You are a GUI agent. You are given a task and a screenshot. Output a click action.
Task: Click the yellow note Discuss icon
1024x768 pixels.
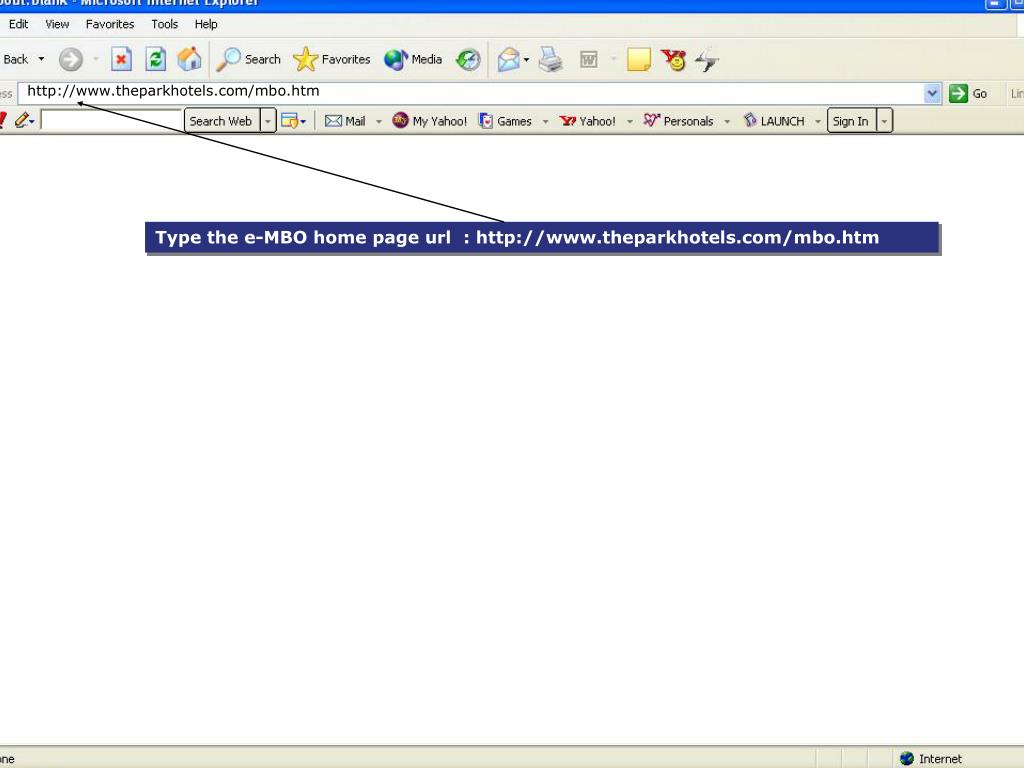point(639,59)
